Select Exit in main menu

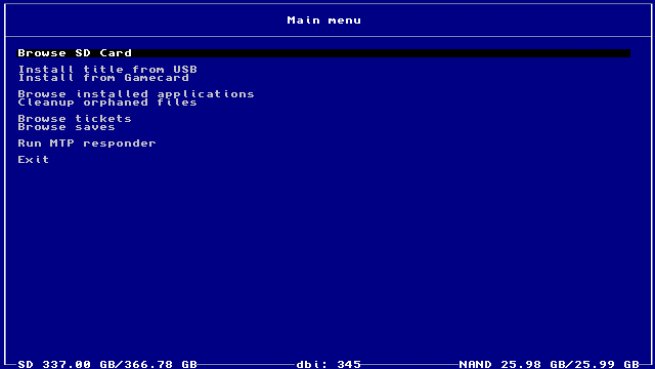point(33,160)
